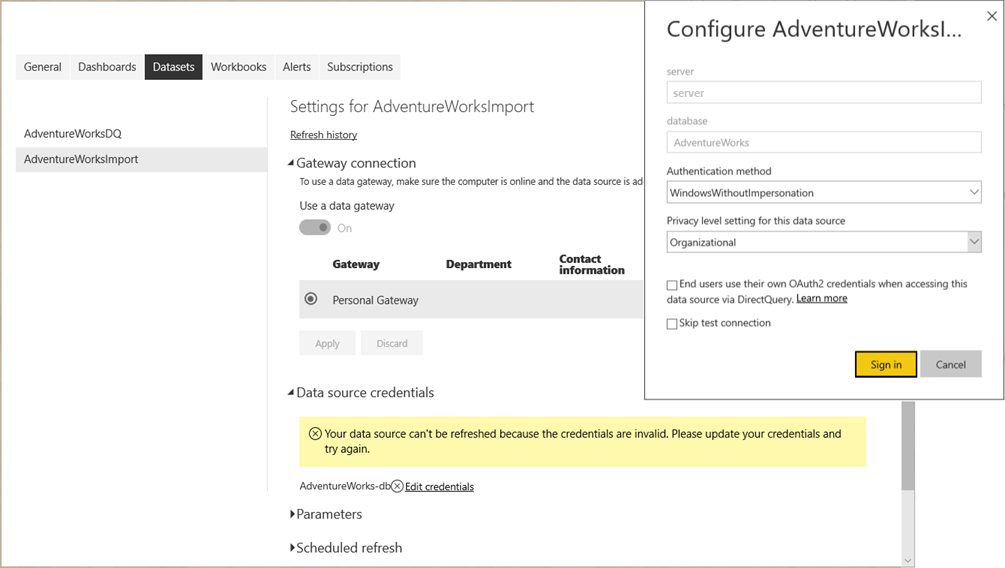
Task: Select the AdventureWorksDQ dataset
Action: click(73, 134)
